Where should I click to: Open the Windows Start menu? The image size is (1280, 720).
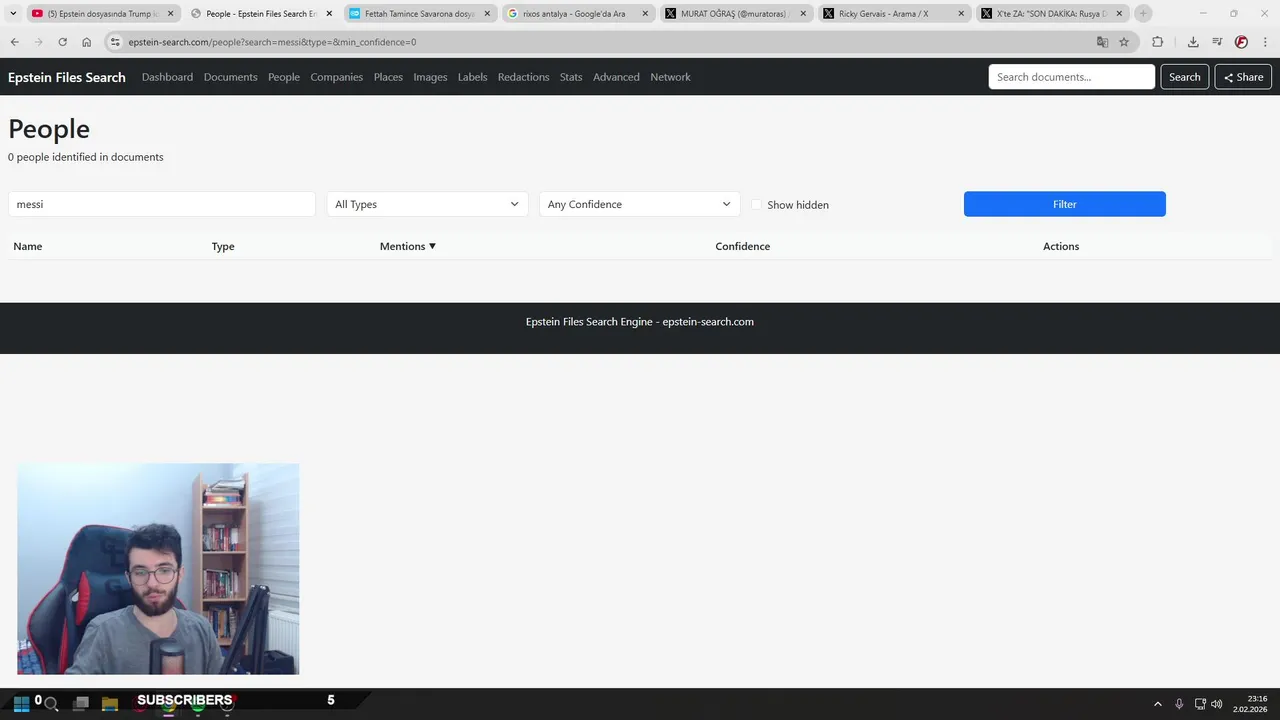(x=21, y=704)
